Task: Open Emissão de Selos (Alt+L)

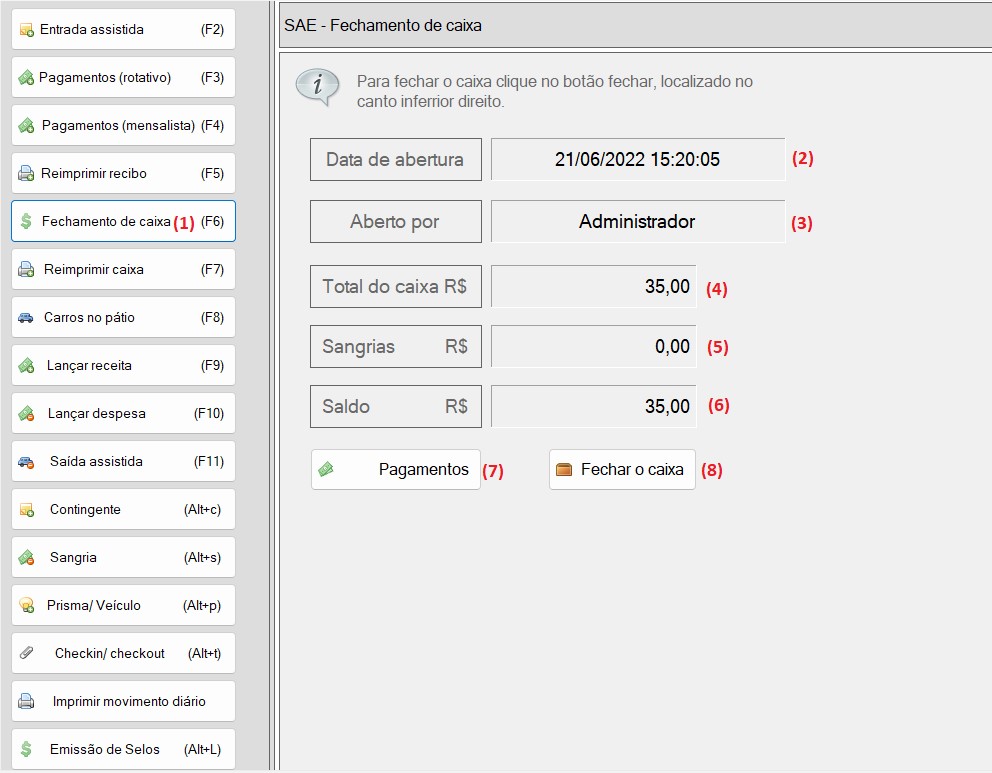Action: coord(123,750)
